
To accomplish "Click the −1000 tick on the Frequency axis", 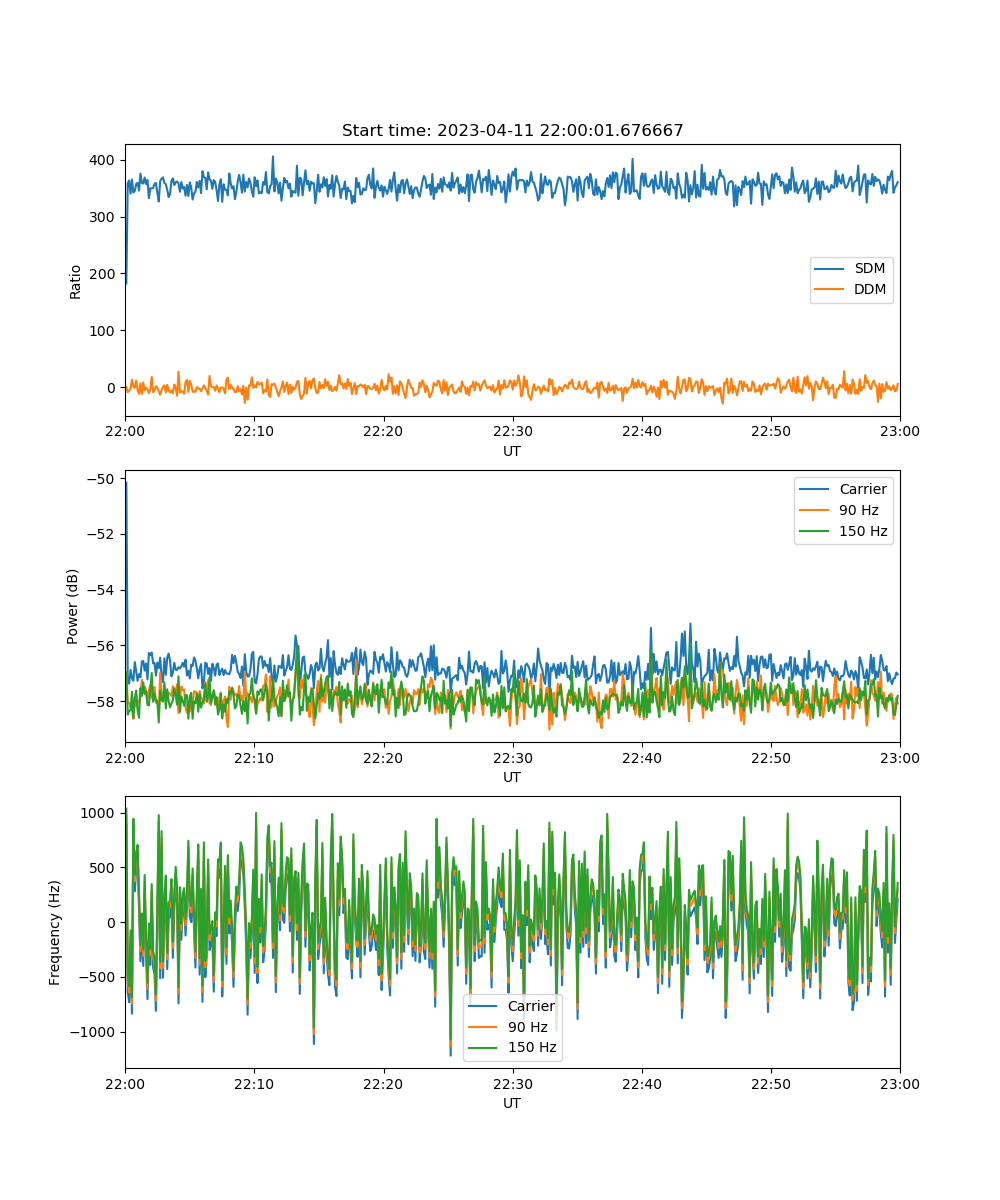I will pyautogui.click(x=94, y=1033).
